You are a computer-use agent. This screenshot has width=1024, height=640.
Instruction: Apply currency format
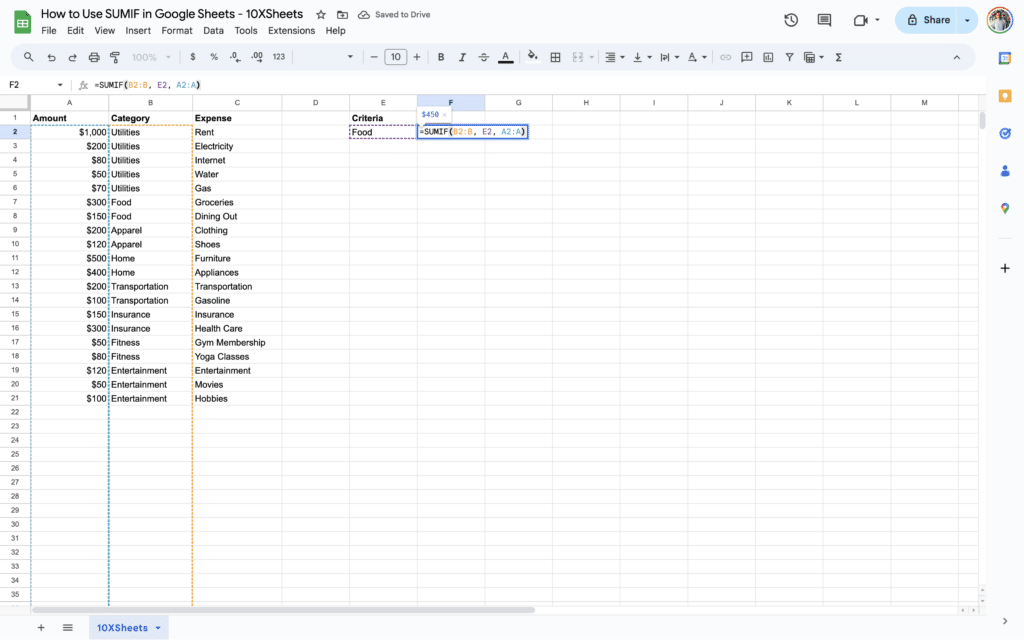(x=192, y=57)
